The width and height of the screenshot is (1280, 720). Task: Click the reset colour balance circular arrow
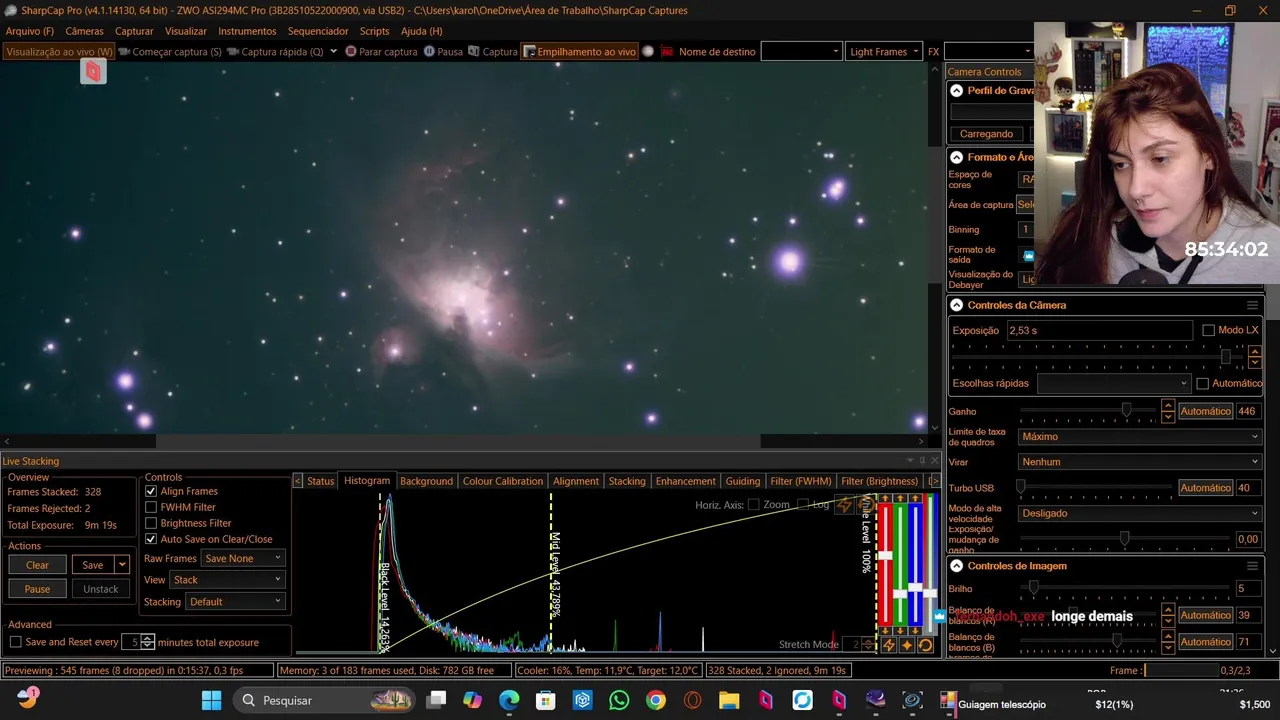pos(925,645)
